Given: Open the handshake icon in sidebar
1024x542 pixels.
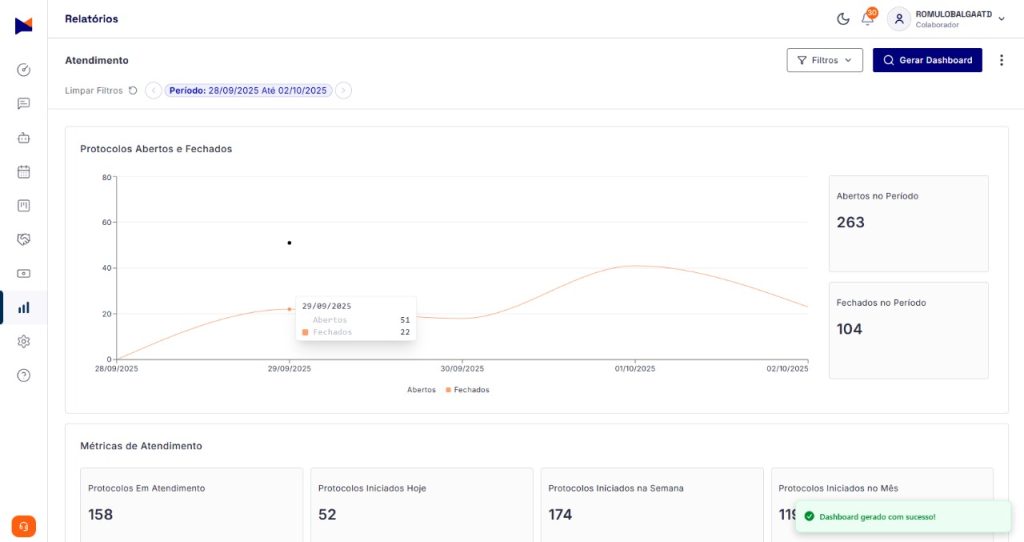Looking at the screenshot, I should [24, 240].
